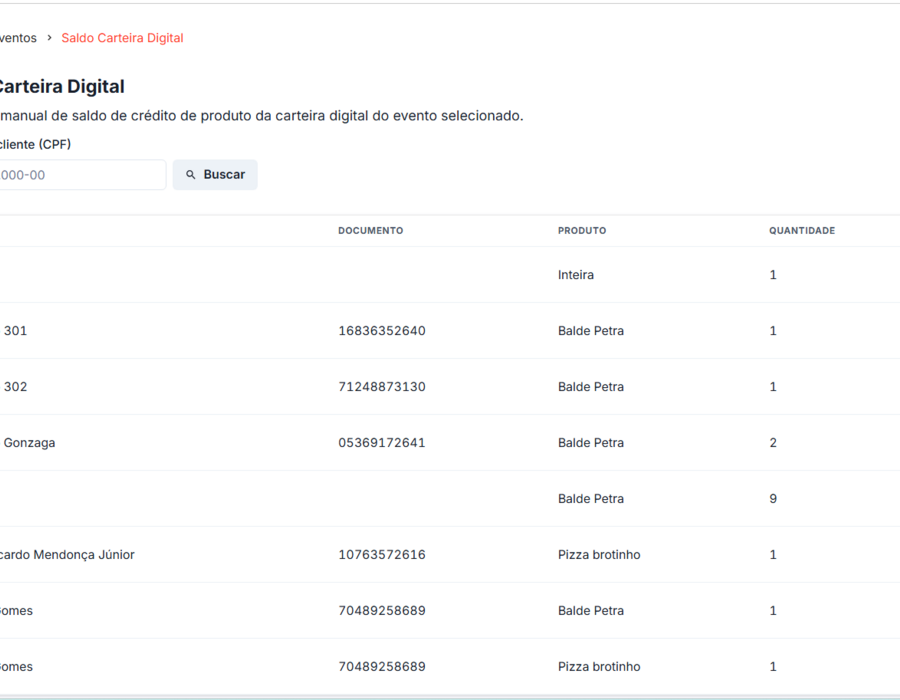900x700 pixels.
Task: Select document number 71248873130
Action: [382, 387]
